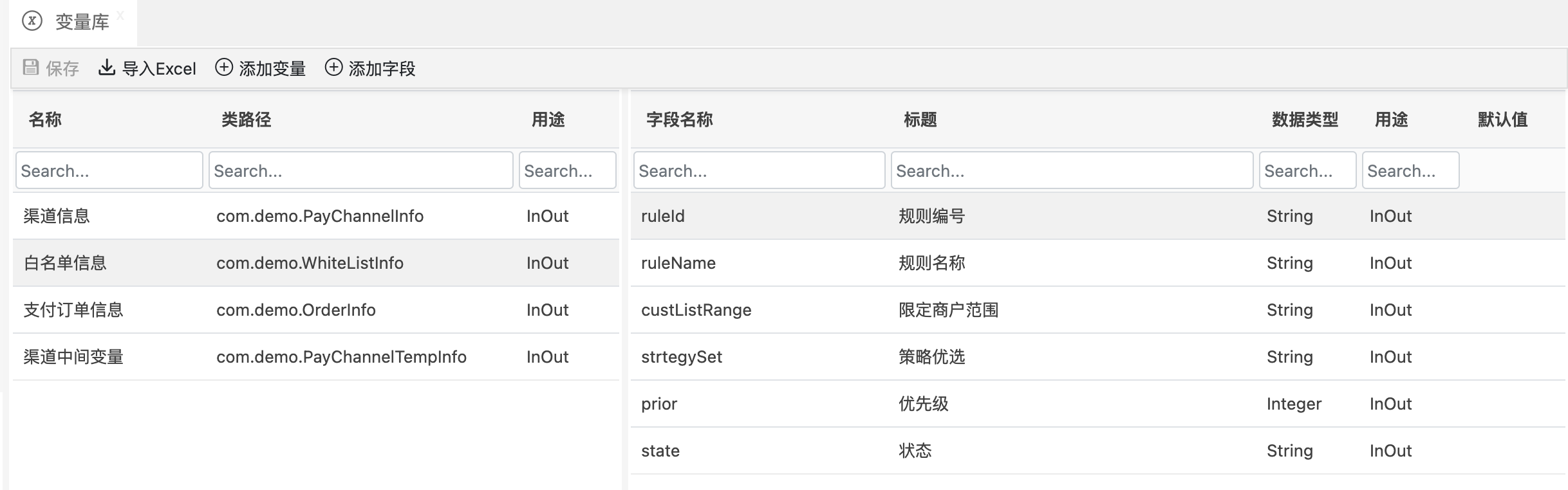Click the 数据类型 search filter box
1568x490 pixels.
[1307, 170]
